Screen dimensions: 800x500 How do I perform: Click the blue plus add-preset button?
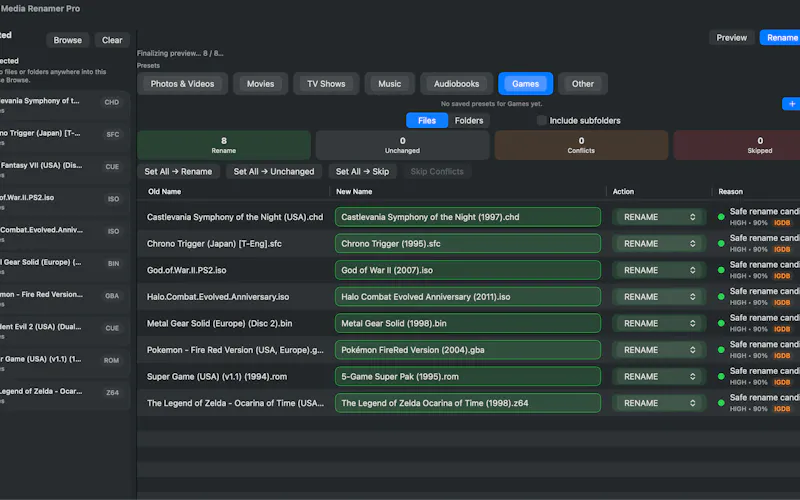coord(791,104)
